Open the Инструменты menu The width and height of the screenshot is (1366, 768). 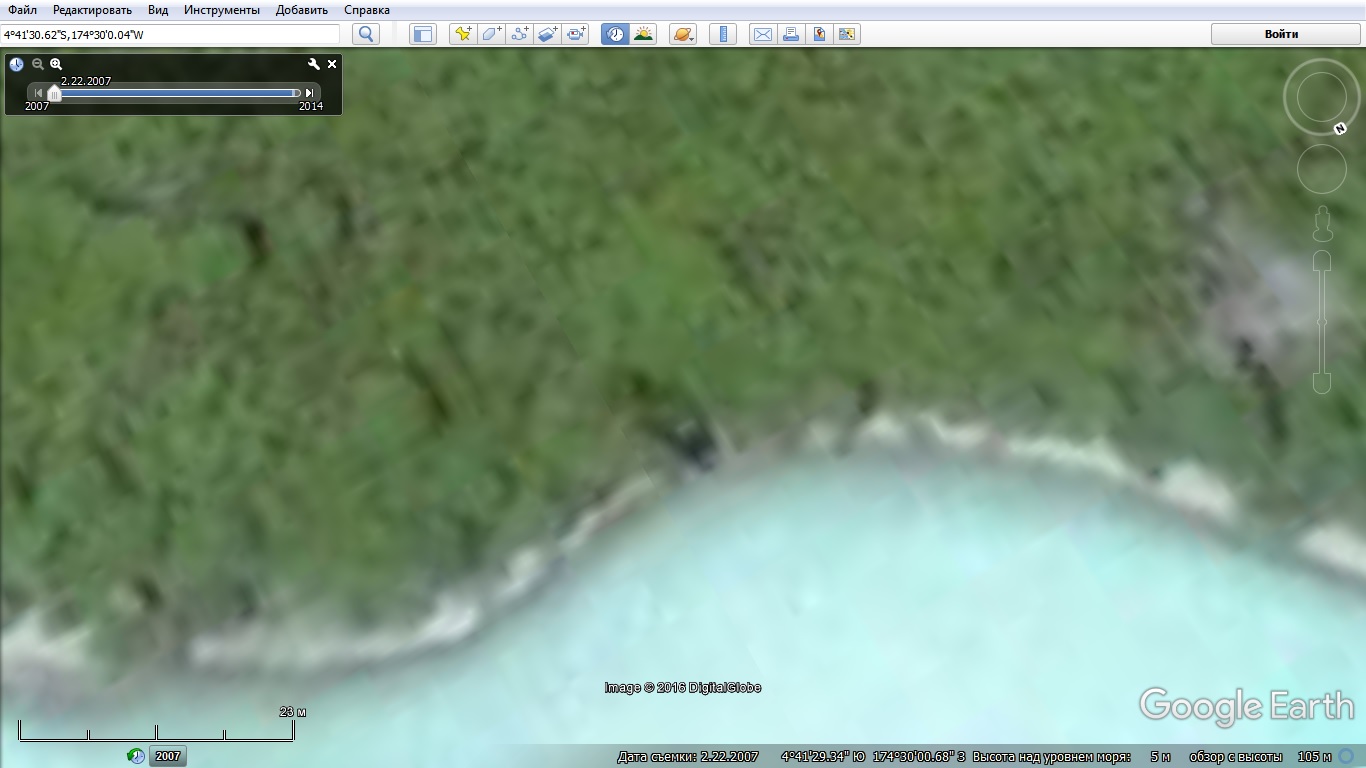pos(222,10)
